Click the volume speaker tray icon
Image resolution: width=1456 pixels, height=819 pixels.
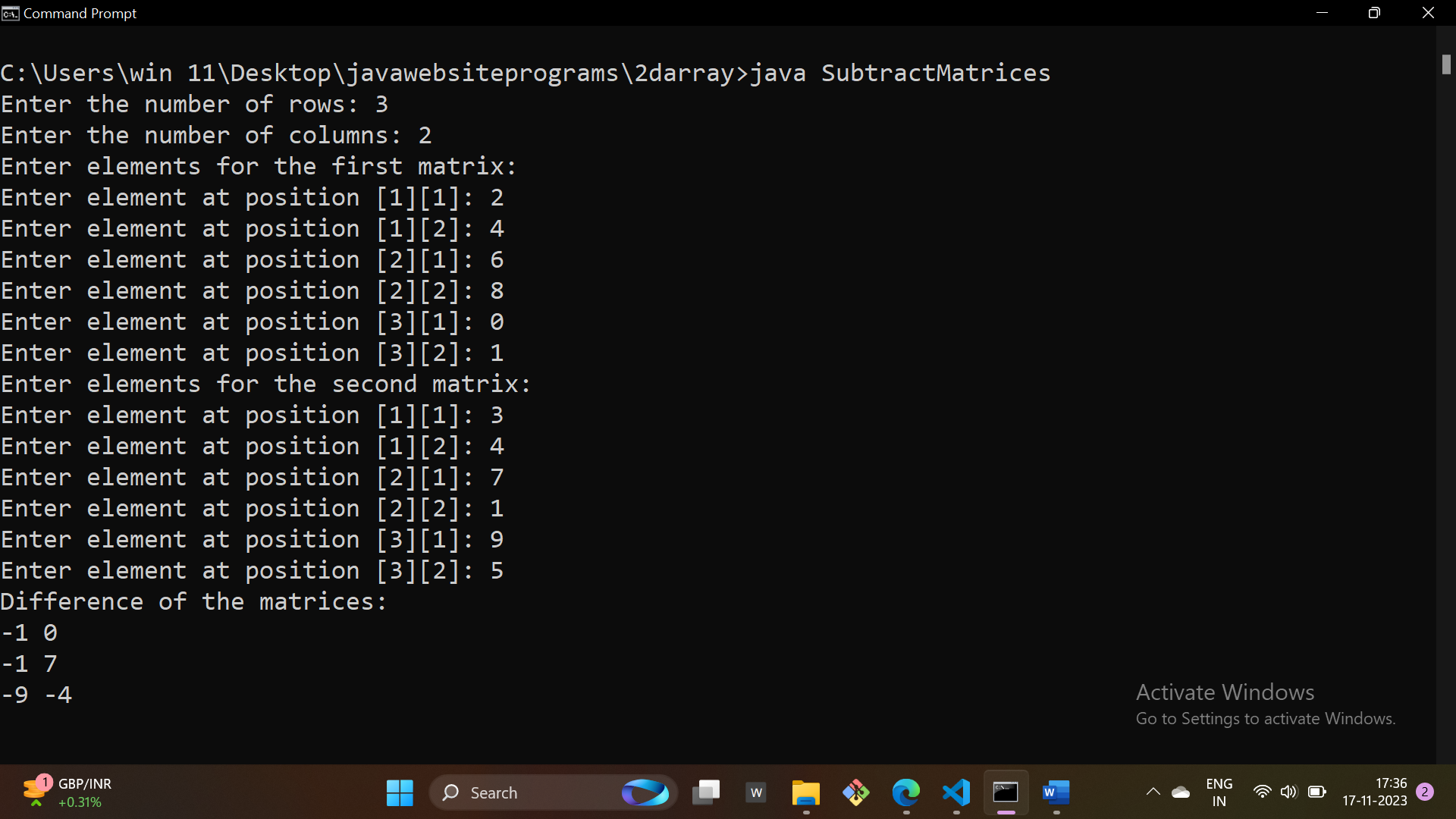(1288, 792)
